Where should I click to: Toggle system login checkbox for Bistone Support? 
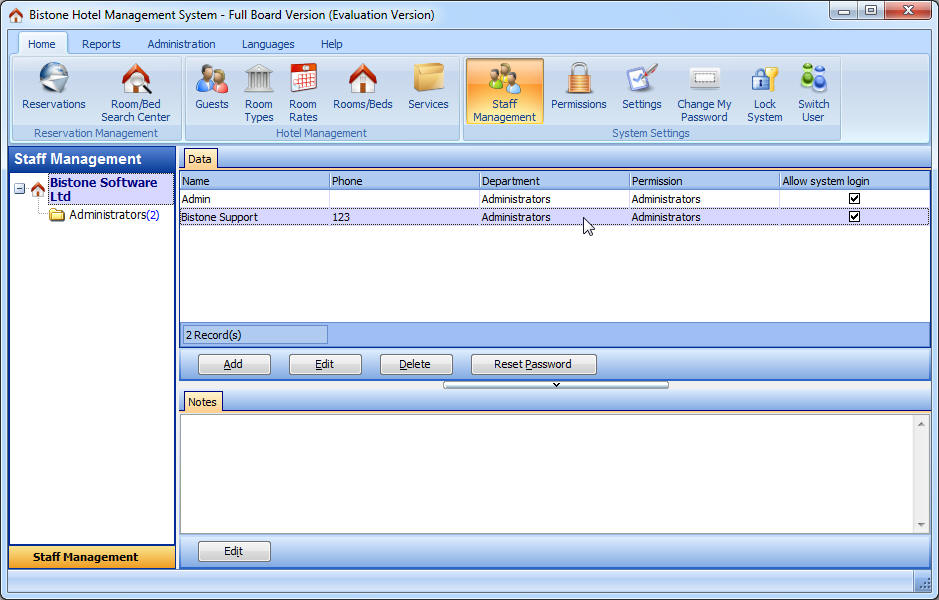click(854, 217)
